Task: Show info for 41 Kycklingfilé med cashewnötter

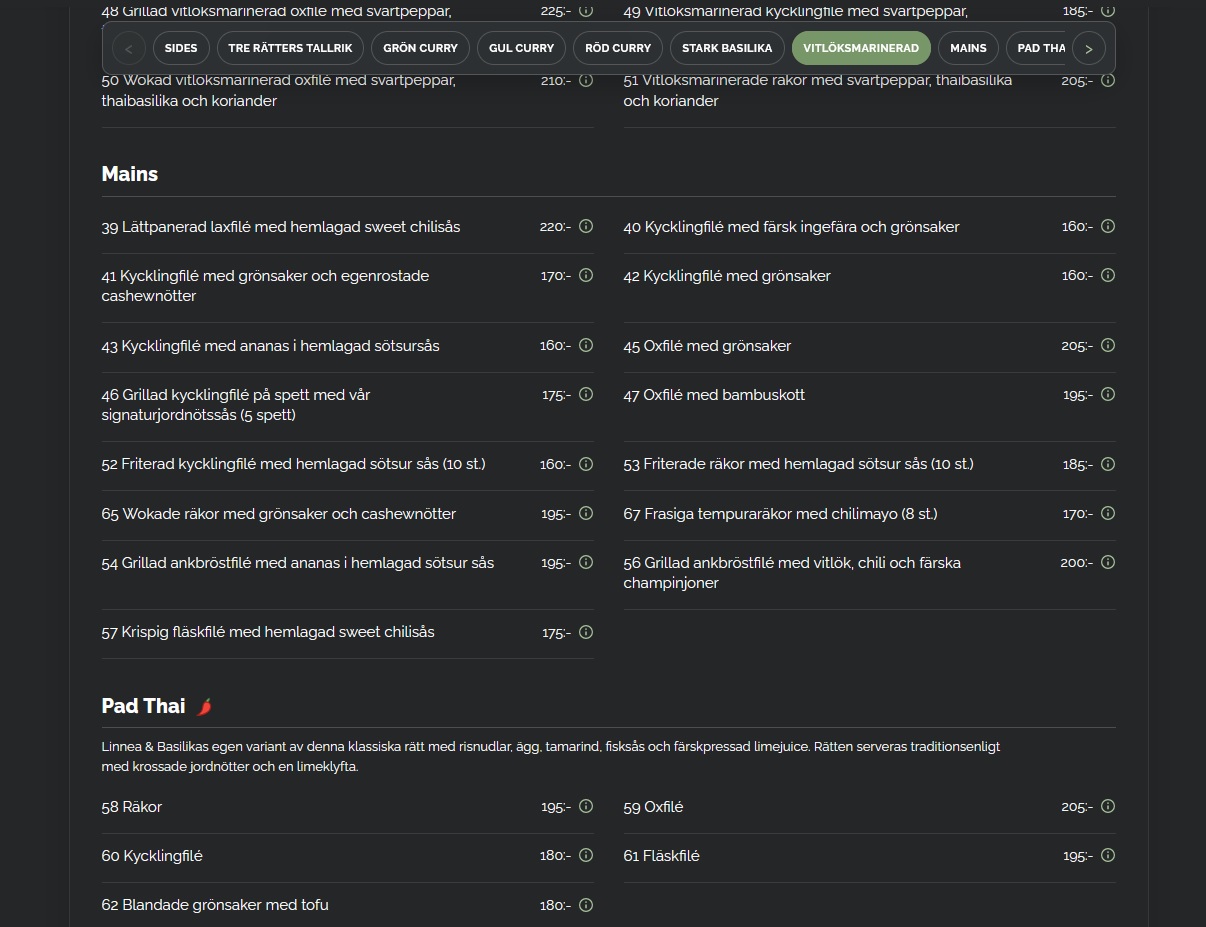Action: 586,275
